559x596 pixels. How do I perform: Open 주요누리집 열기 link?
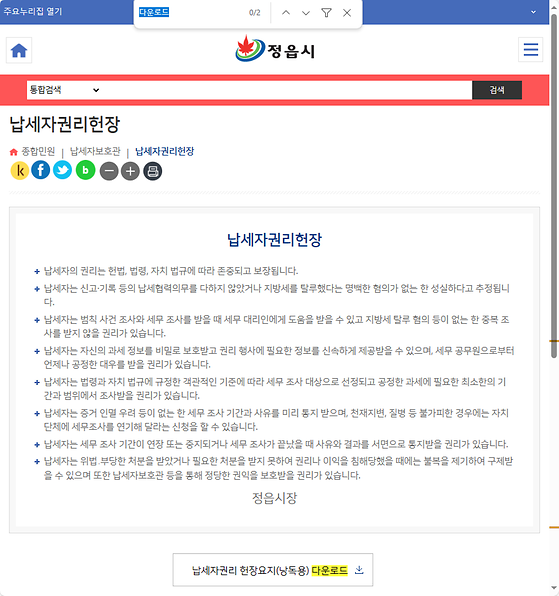(33, 11)
